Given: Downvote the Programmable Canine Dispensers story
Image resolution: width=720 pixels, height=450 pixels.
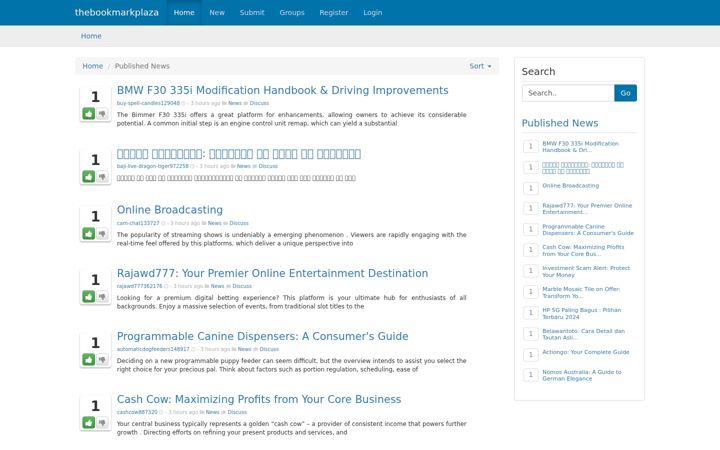Looking at the screenshot, I should (102, 360).
